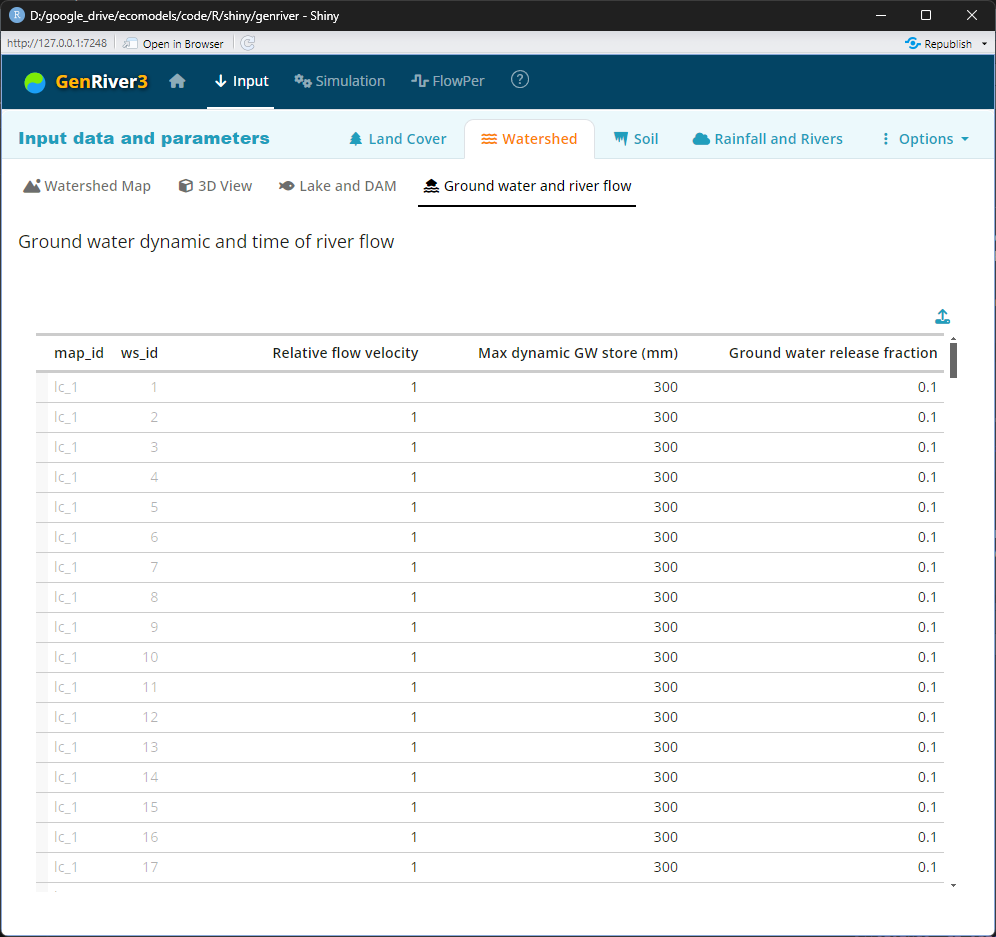
Task: Click the Open in Browser button
Action: tap(174, 43)
